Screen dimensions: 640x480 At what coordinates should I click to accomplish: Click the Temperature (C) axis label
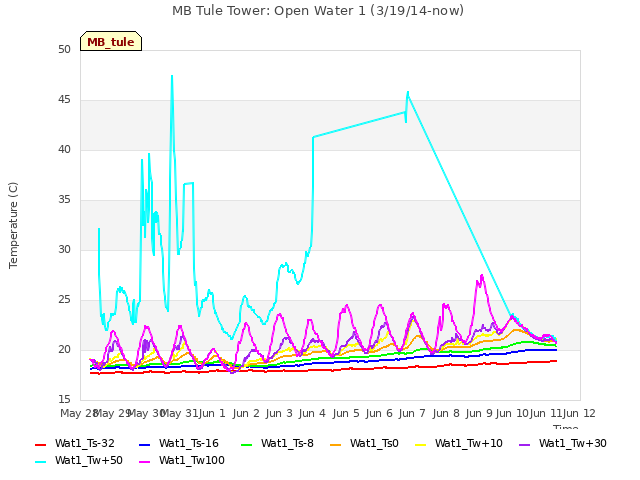[x=13, y=225]
